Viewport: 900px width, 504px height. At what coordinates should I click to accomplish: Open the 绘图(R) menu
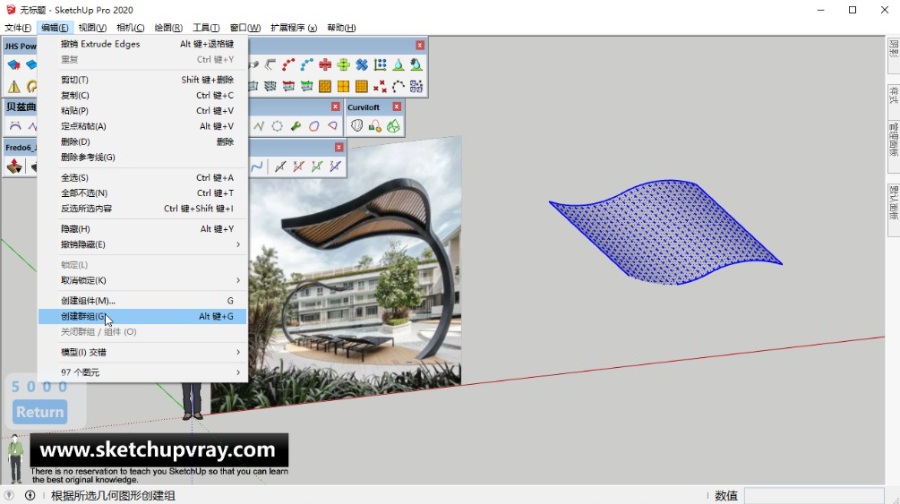click(168, 28)
